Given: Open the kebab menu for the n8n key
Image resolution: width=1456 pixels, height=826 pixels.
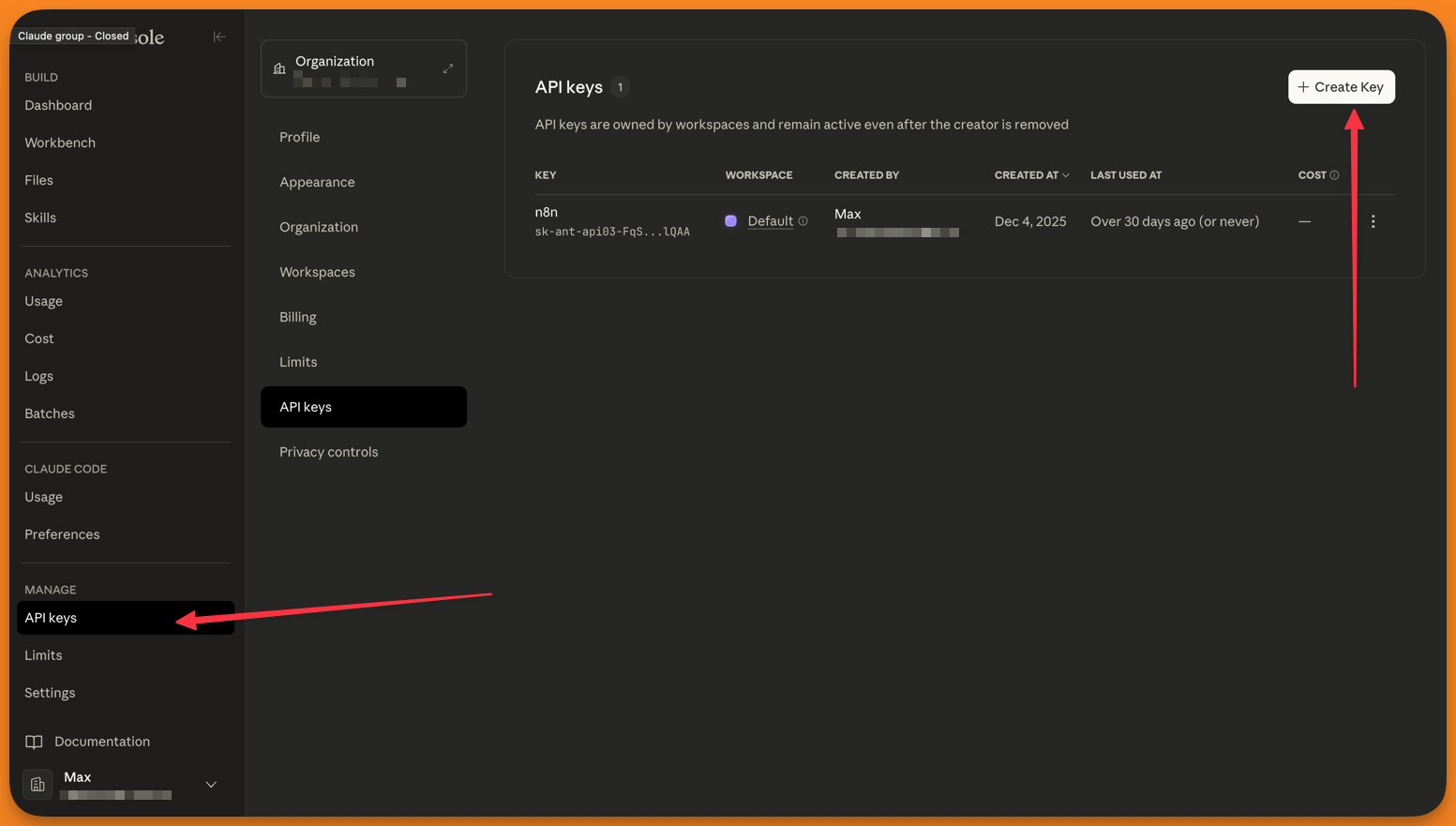Looking at the screenshot, I should [x=1373, y=221].
